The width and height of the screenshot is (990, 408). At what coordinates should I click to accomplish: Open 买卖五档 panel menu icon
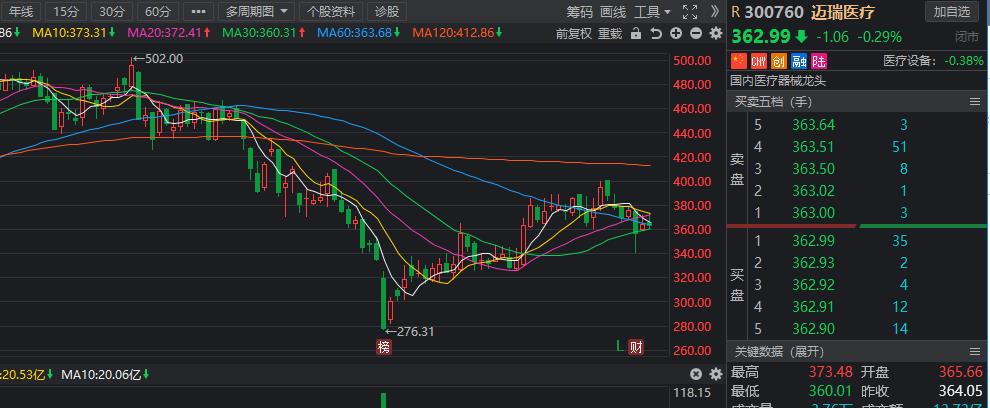click(x=975, y=102)
